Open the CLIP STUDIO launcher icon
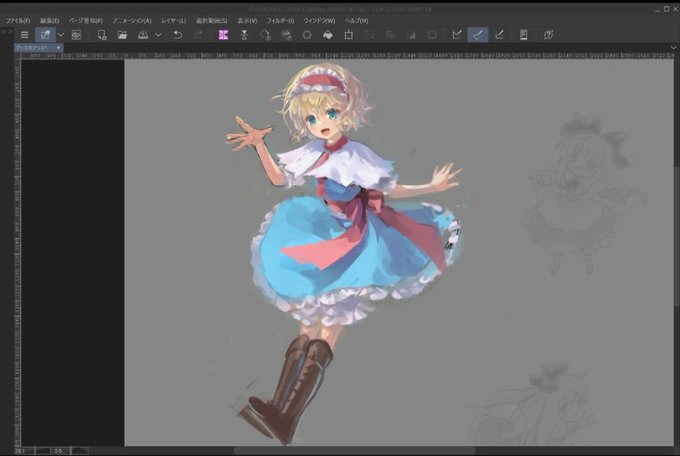 [x=76, y=35]
